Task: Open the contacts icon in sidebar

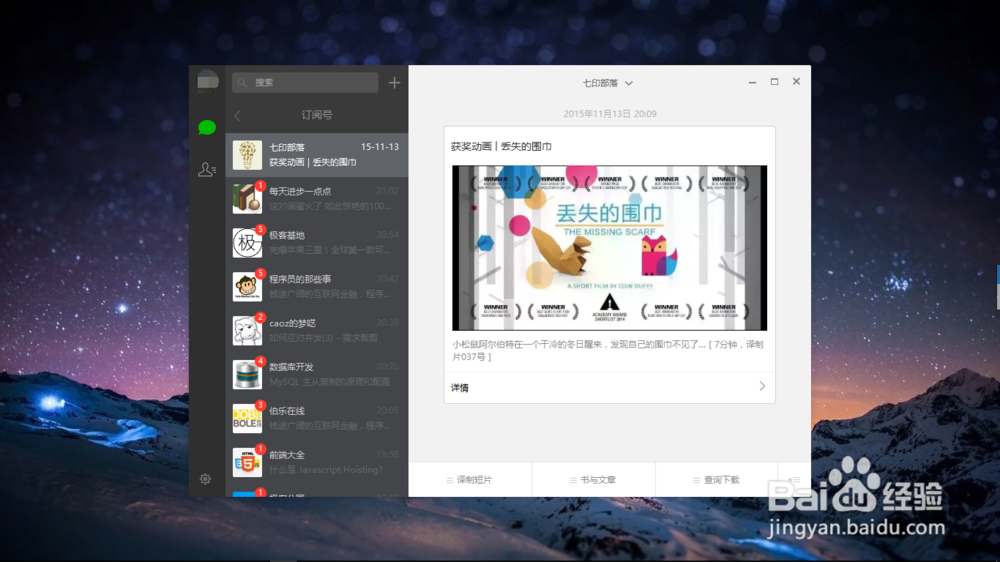Action: pyautogui.click(x=207, y=169)
